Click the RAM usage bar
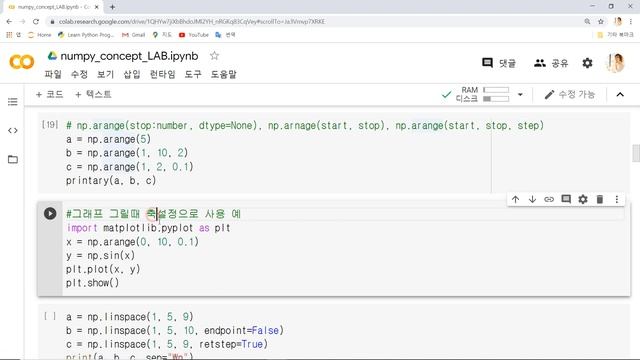The image size is (640, 360). 496,90
